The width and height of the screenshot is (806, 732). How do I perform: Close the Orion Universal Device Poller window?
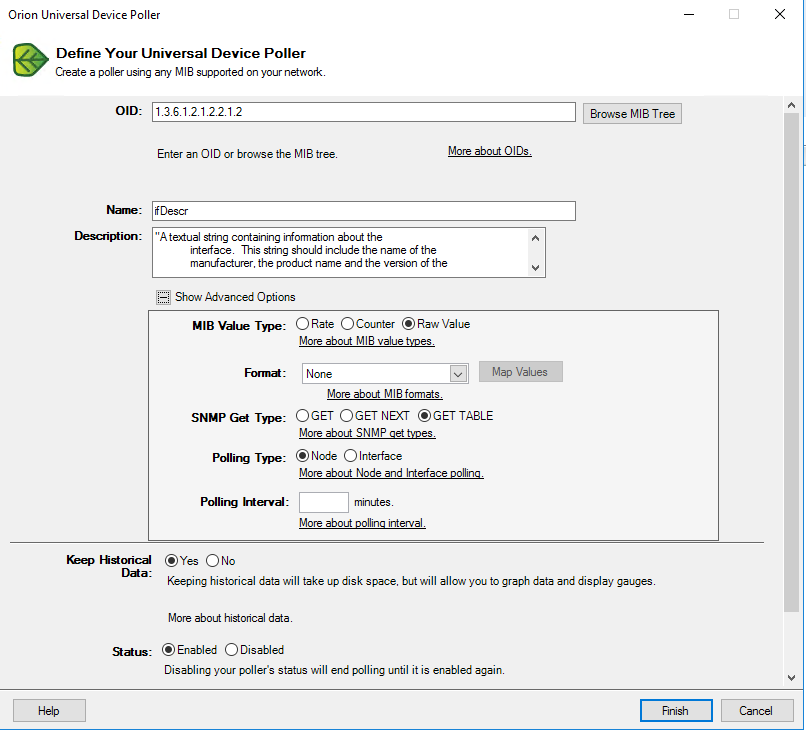pos(780,14)
